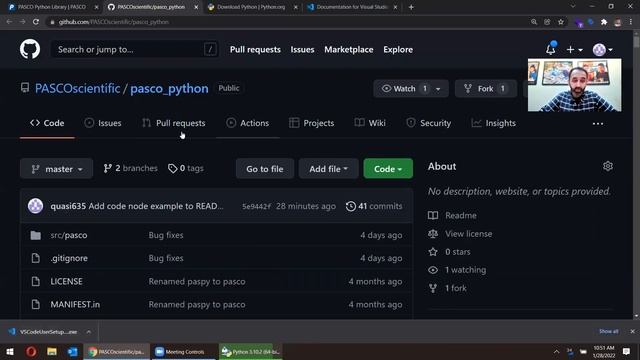Open the LICENSE file
The height and width of the screenshot is (360, 640).
[66, 281]
